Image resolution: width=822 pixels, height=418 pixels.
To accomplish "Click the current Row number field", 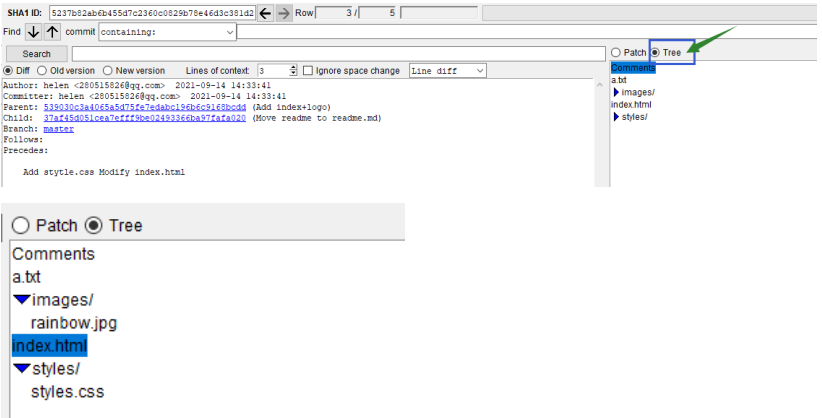I will (334, 13).
